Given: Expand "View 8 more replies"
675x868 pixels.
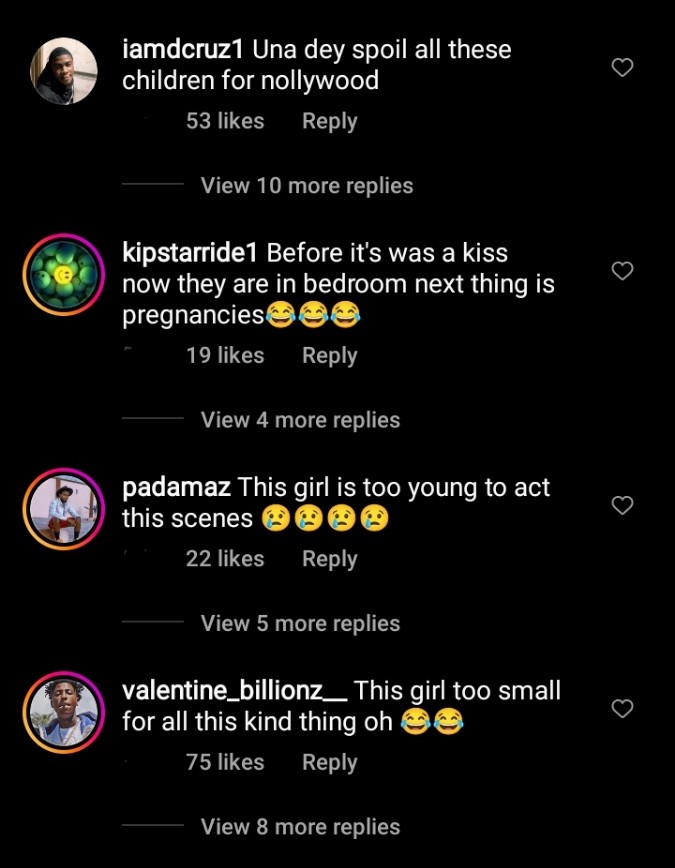Looking at the screenshot, I should [300, 827].
